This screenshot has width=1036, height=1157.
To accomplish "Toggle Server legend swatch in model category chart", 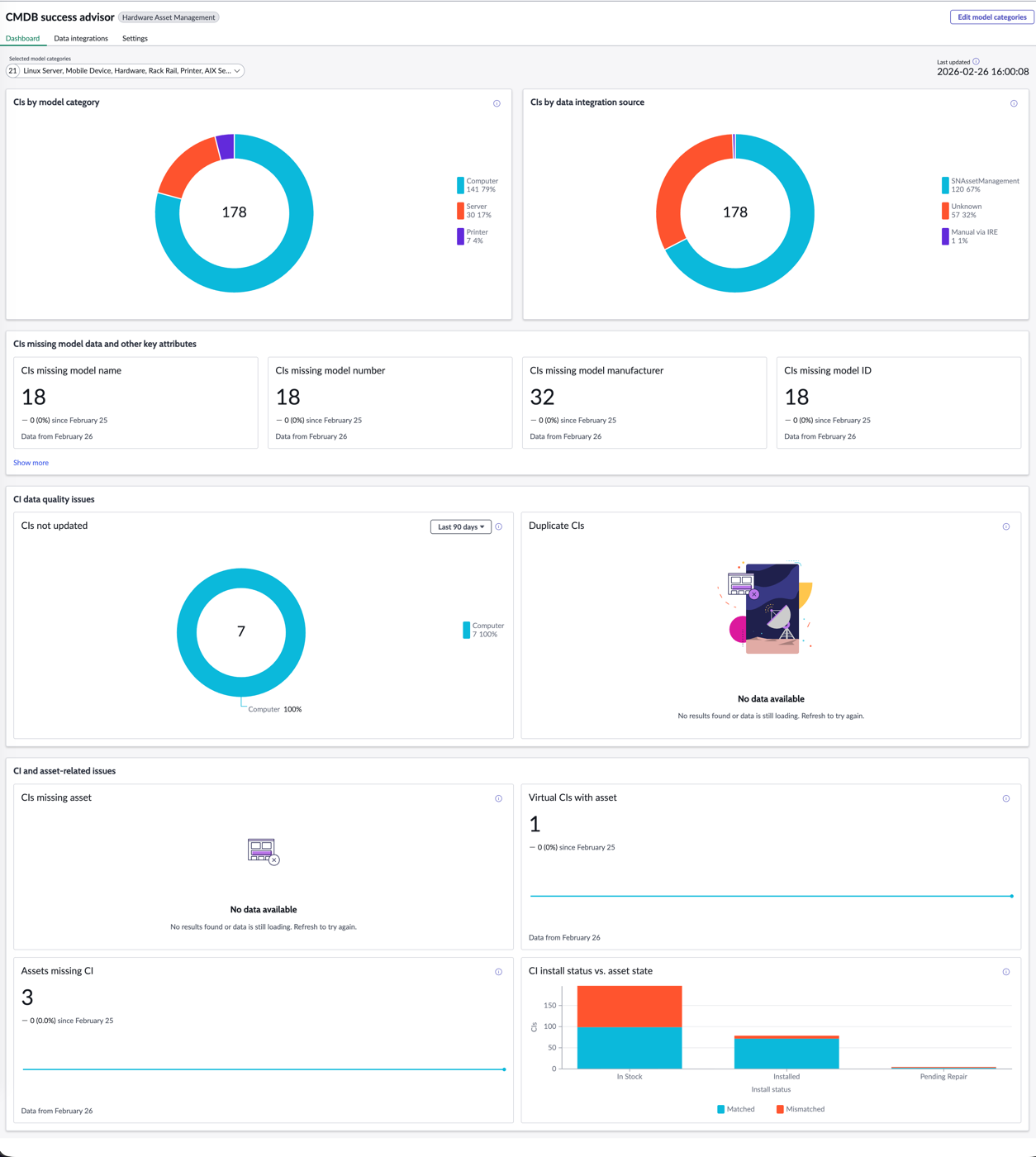I will pyautogui.click(x=460, y=211).
